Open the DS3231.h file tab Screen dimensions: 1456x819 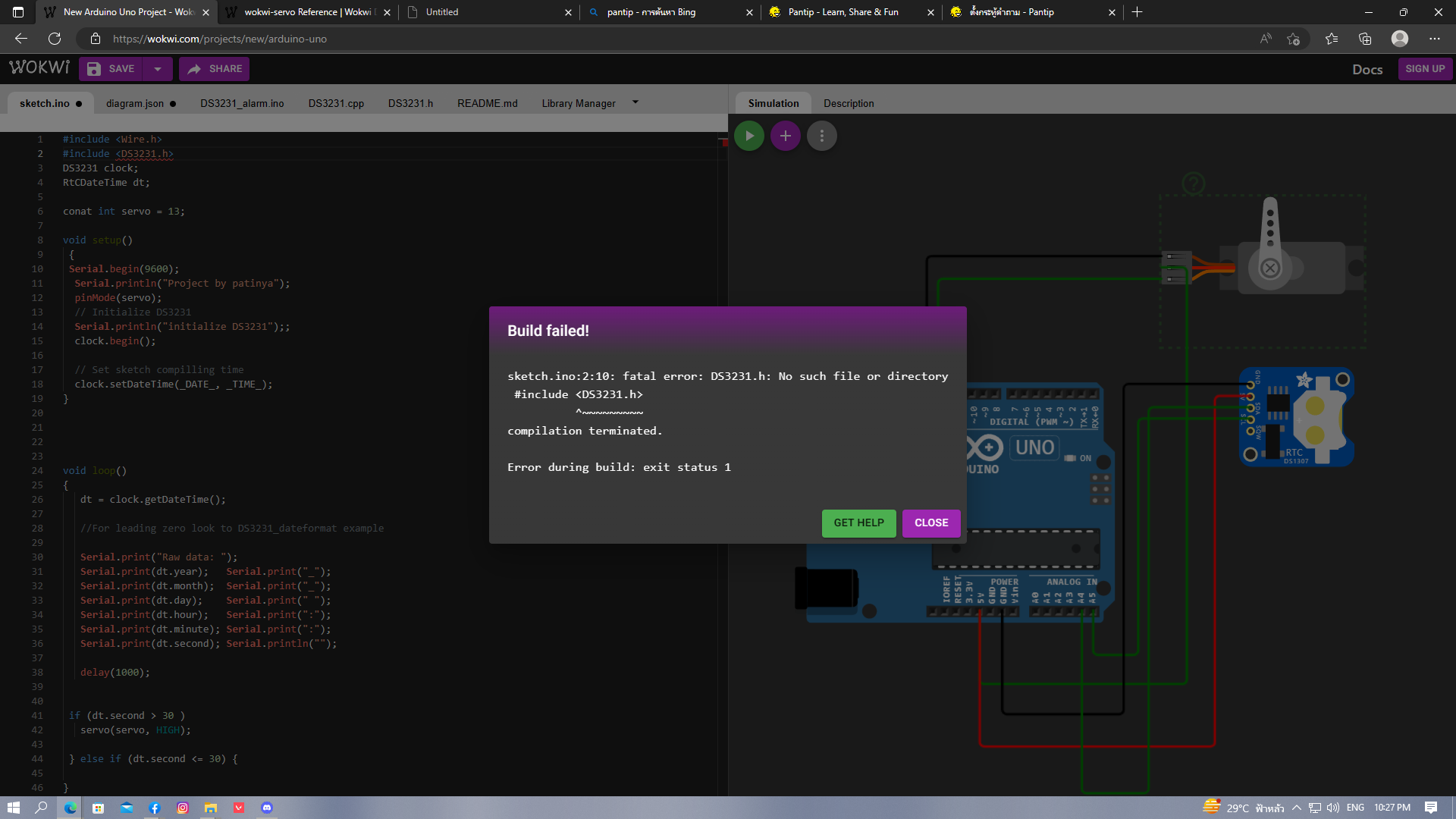pyautogui.click(x=410, y=103)
